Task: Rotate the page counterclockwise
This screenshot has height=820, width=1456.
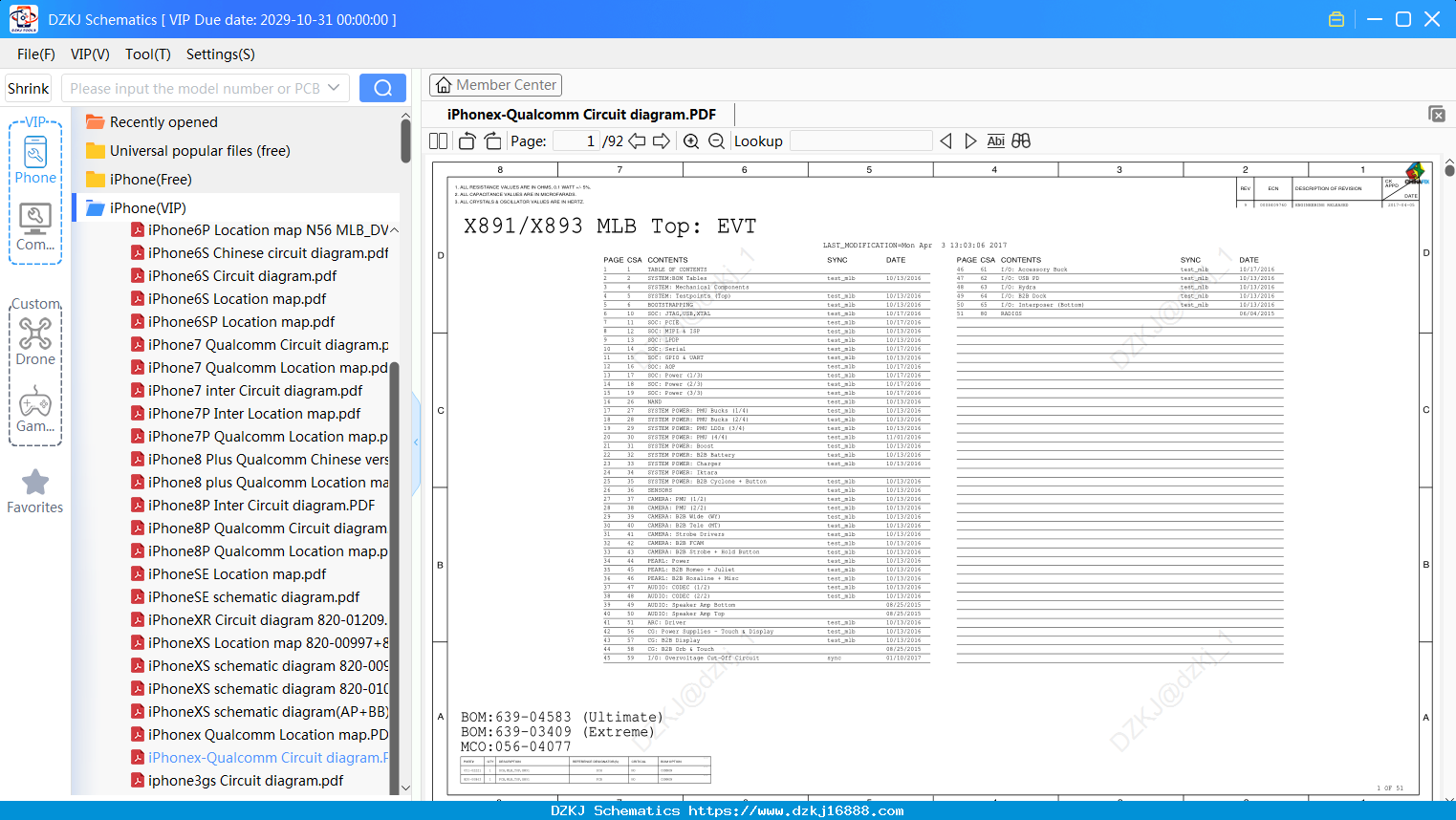Action: 467,140
